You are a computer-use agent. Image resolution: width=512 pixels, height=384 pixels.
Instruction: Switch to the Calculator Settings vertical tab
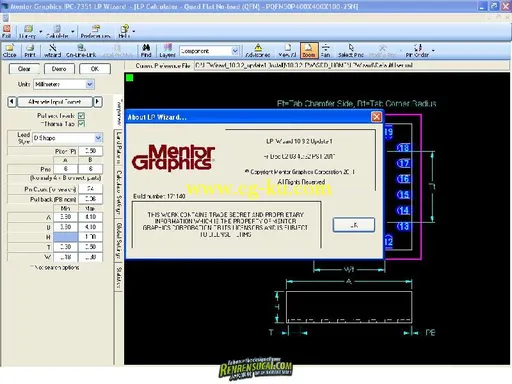119,193
